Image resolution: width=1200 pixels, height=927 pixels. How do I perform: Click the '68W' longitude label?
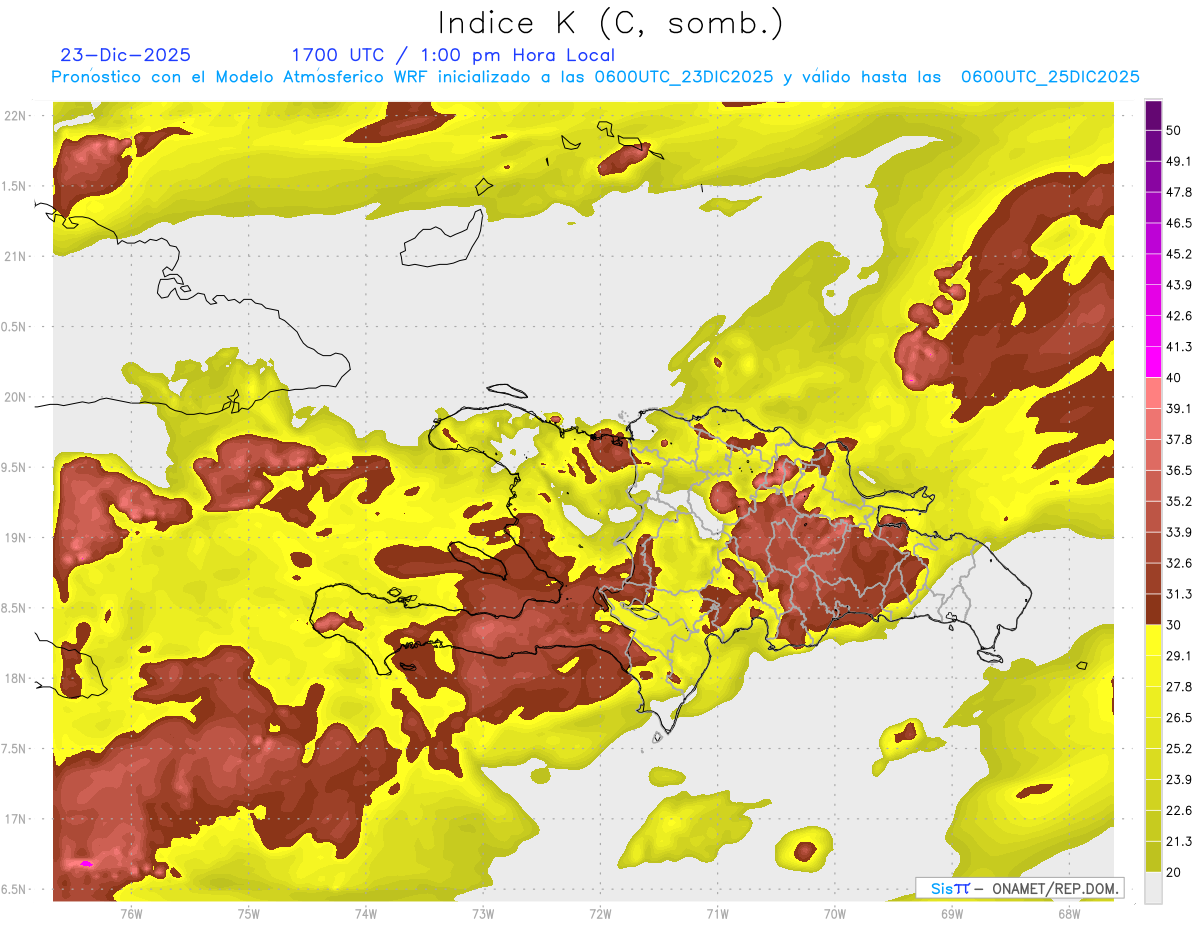pos(1069,913)
